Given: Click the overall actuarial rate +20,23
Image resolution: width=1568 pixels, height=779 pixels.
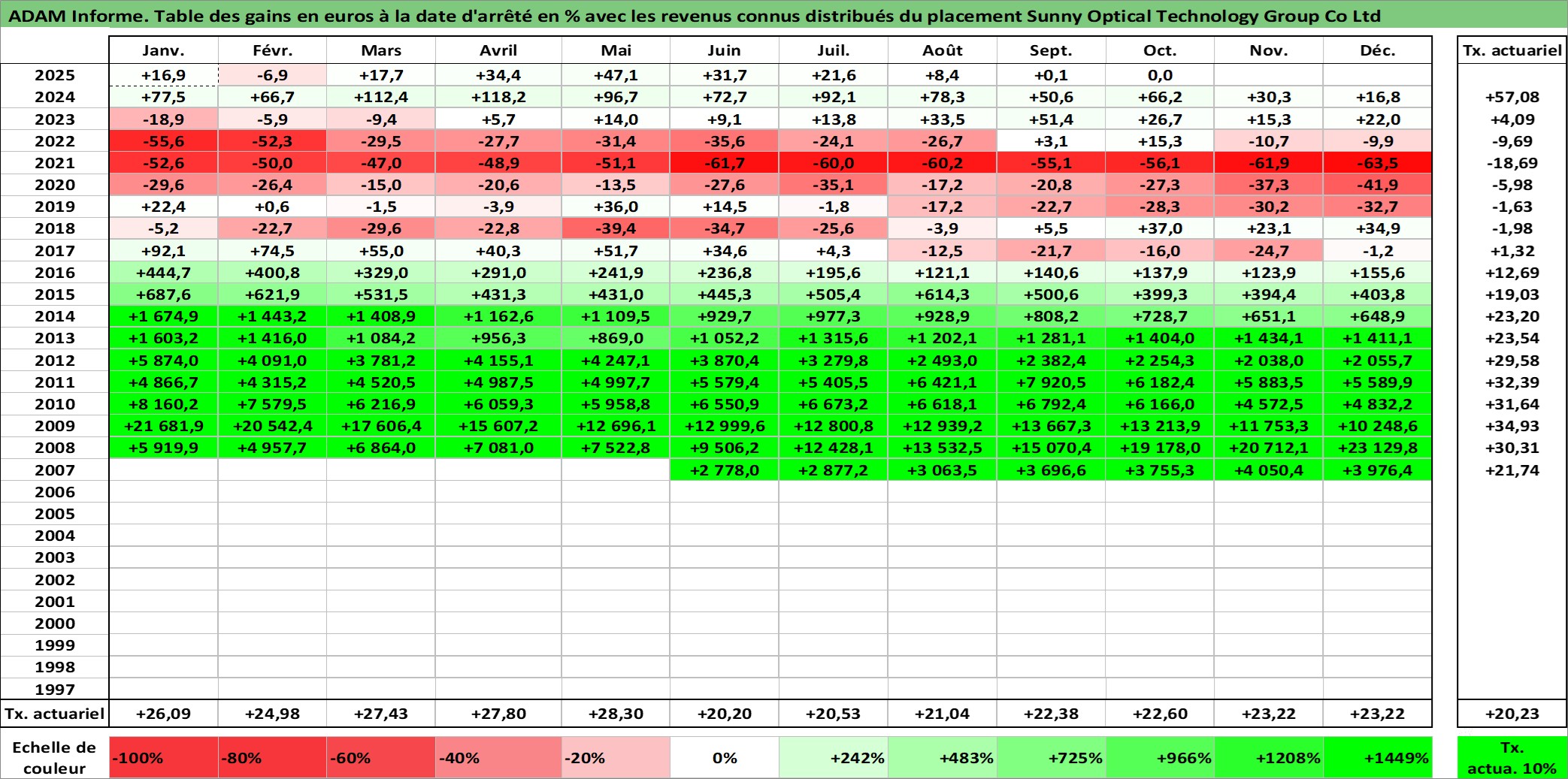Looking at the screenshot, I should (x=1512, y=714).
